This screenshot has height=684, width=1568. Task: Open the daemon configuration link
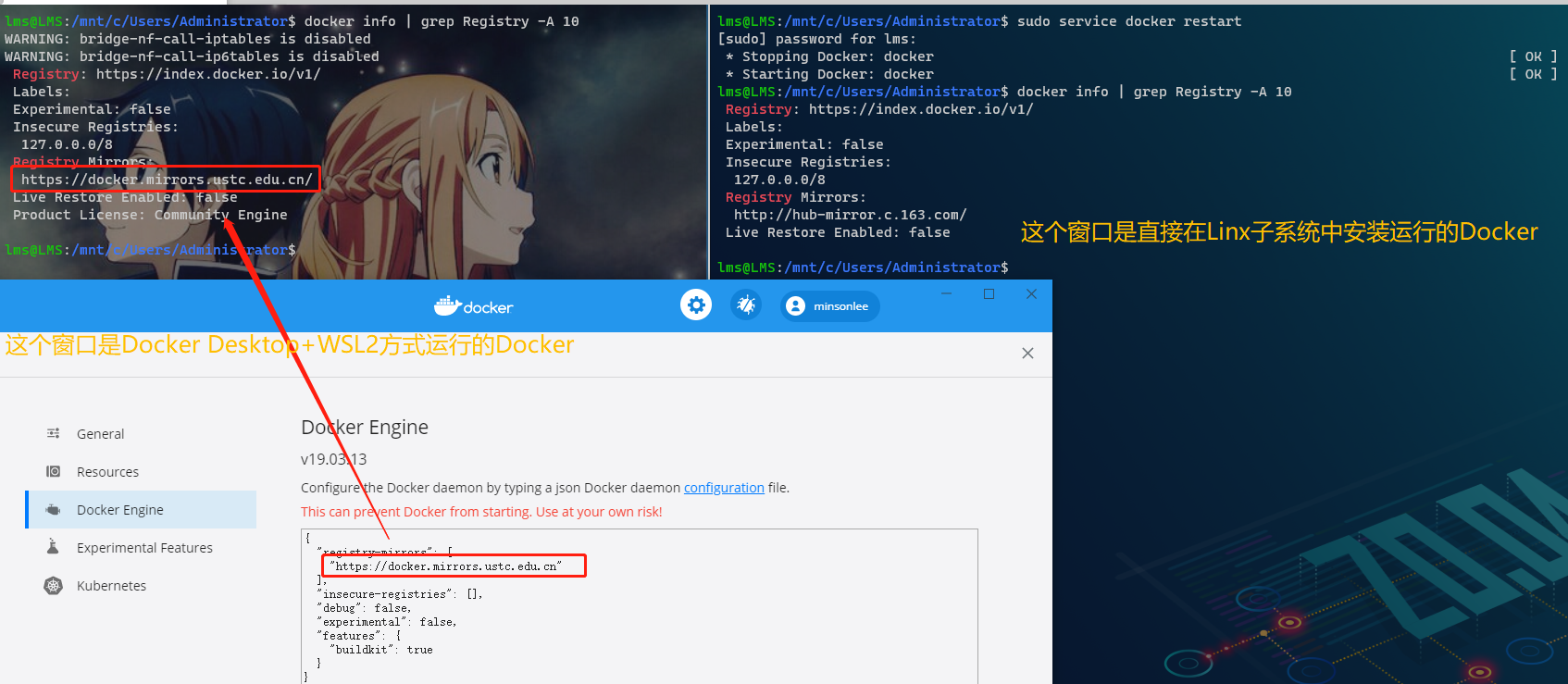[724, 488]
